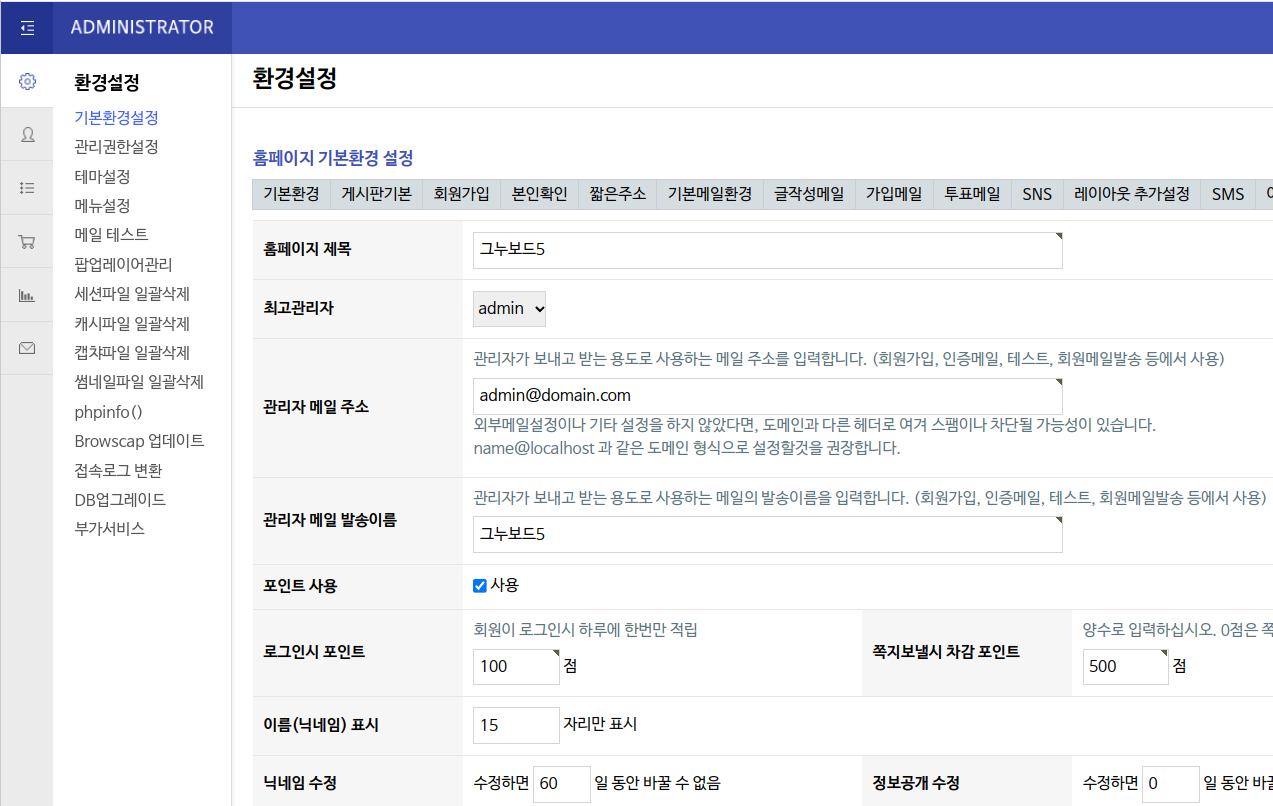This screenshot has width=1273, height=806.
Task: Open the member management user icon
Action: [27, 134]
